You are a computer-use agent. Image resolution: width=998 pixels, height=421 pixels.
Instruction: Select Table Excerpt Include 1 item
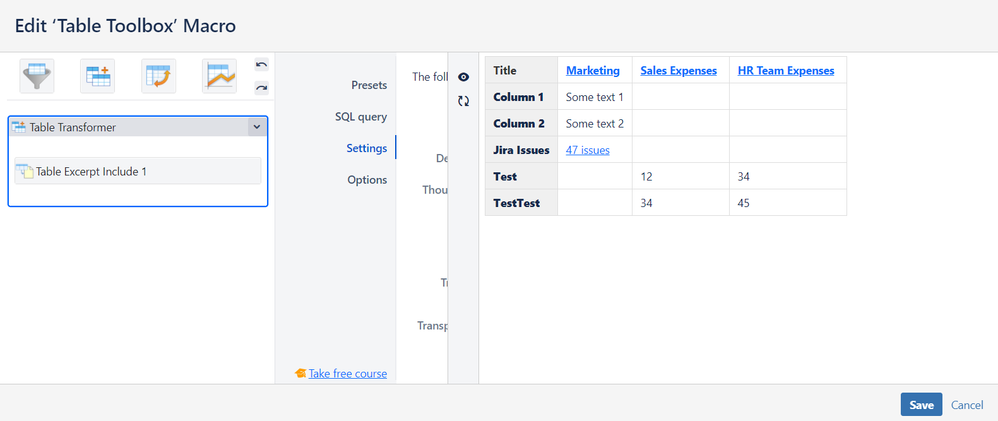coord(137,171)
